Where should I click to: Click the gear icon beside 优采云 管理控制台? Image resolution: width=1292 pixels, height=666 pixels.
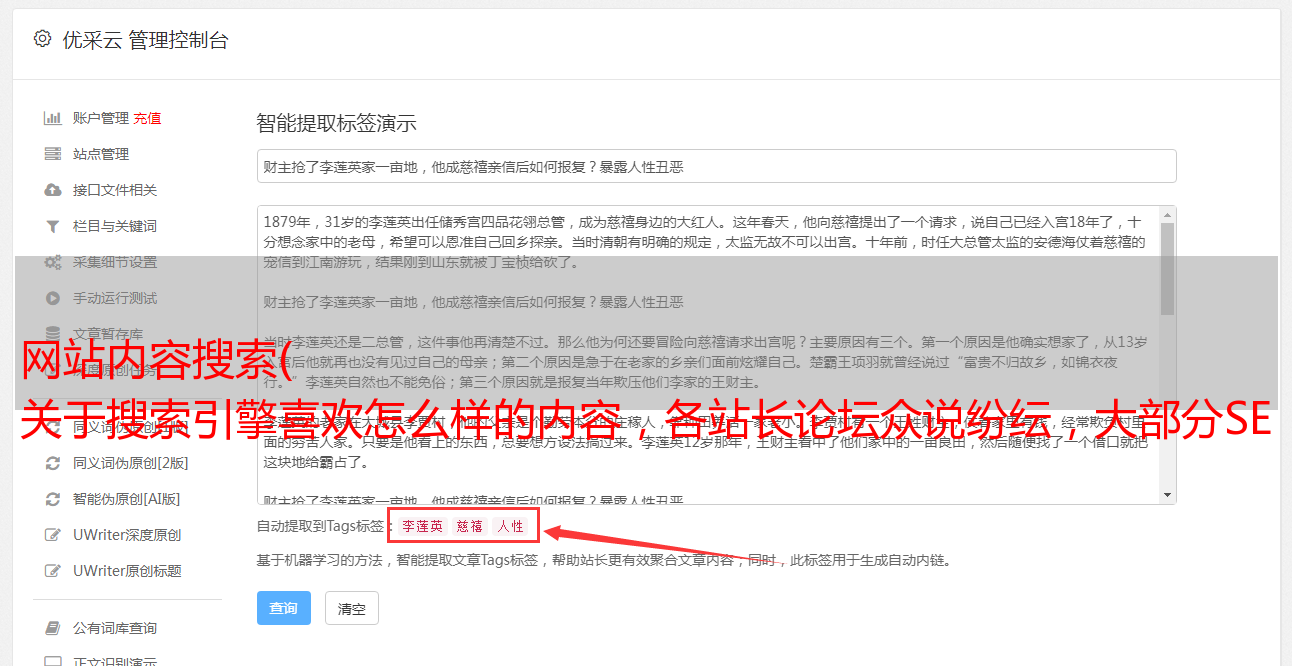click(42, 39)
